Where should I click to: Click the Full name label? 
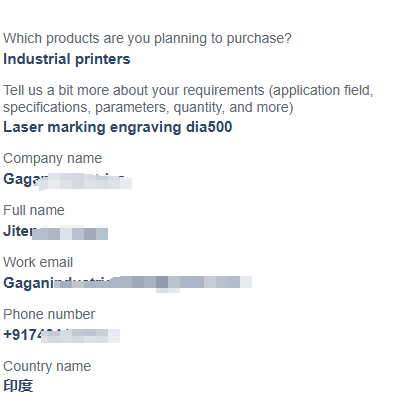coord(34,210)
